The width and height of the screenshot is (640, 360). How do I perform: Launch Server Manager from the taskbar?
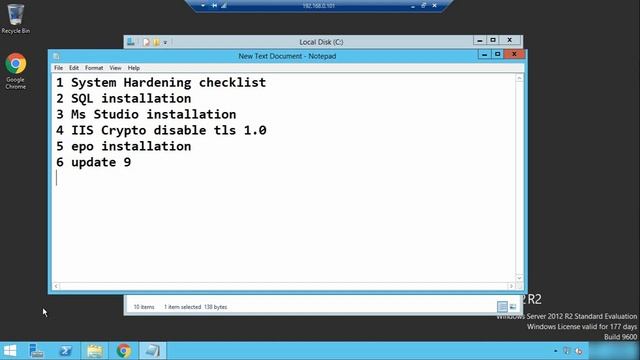point(36,351)
